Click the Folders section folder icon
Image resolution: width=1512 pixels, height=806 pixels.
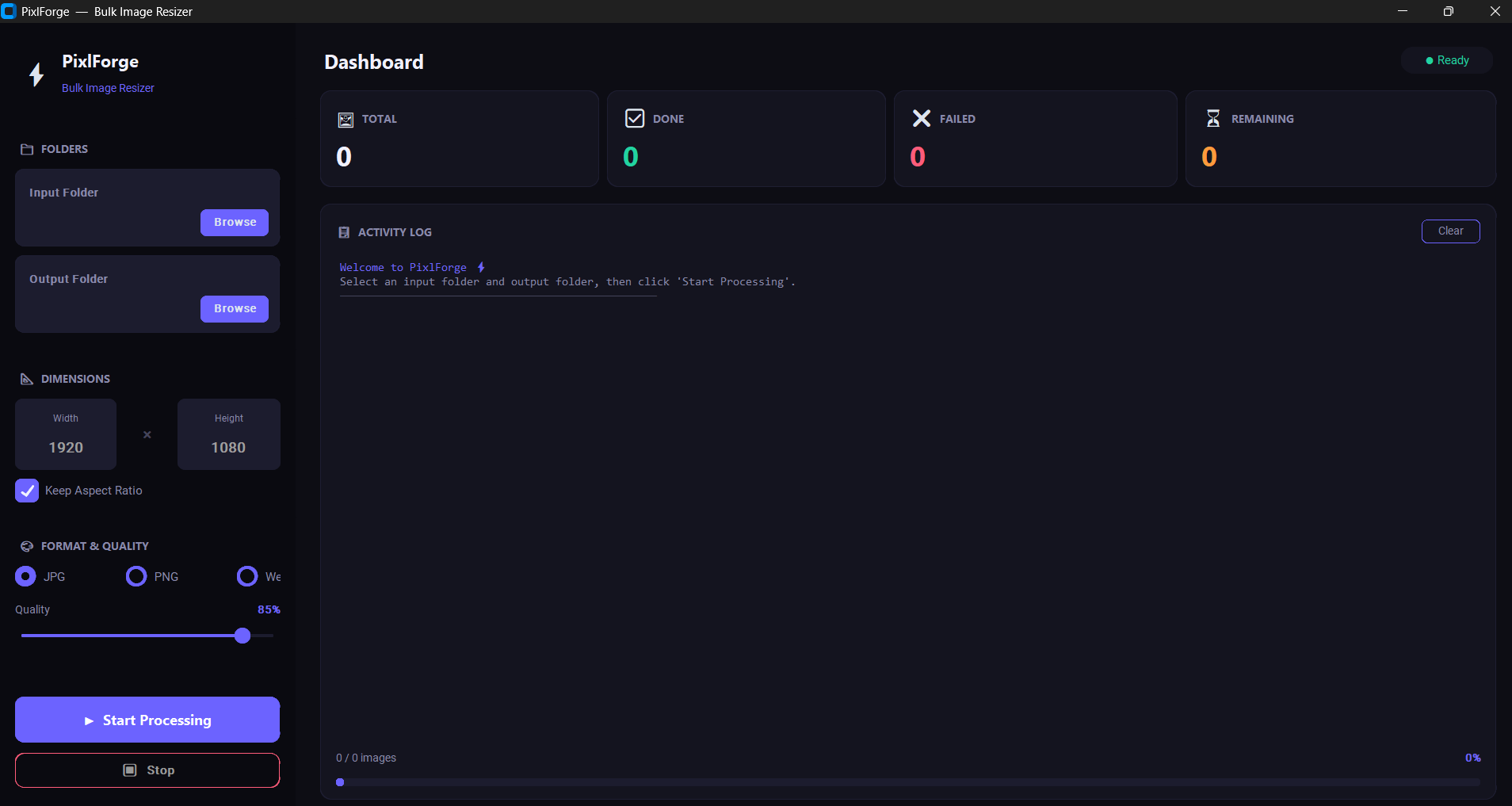27,149
